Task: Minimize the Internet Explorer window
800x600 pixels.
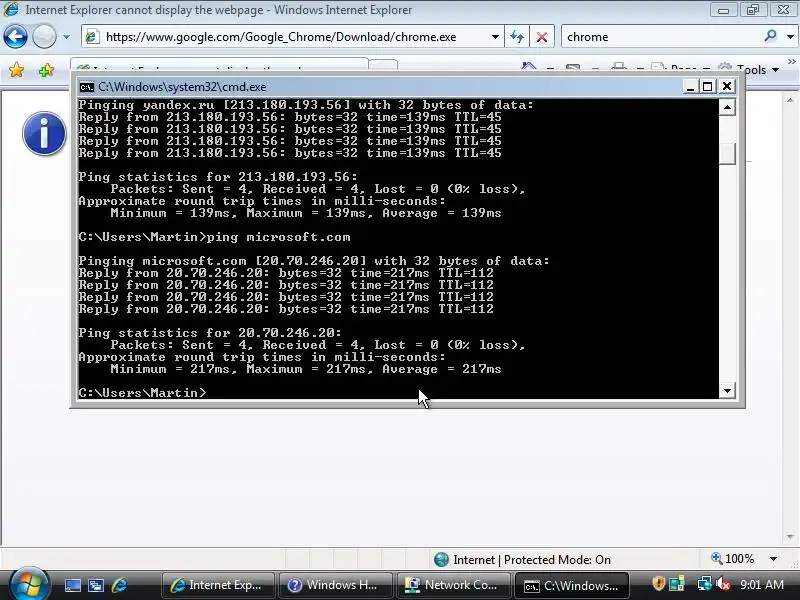Action: 723,10
